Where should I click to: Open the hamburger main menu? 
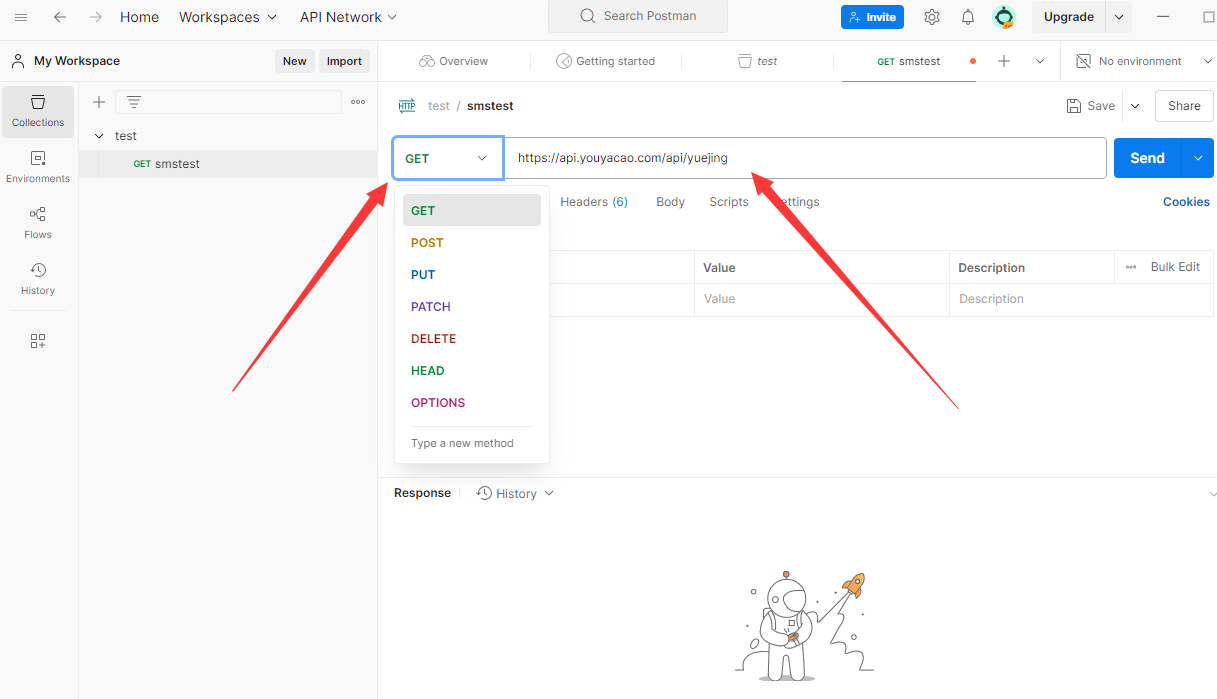(21, 17)
